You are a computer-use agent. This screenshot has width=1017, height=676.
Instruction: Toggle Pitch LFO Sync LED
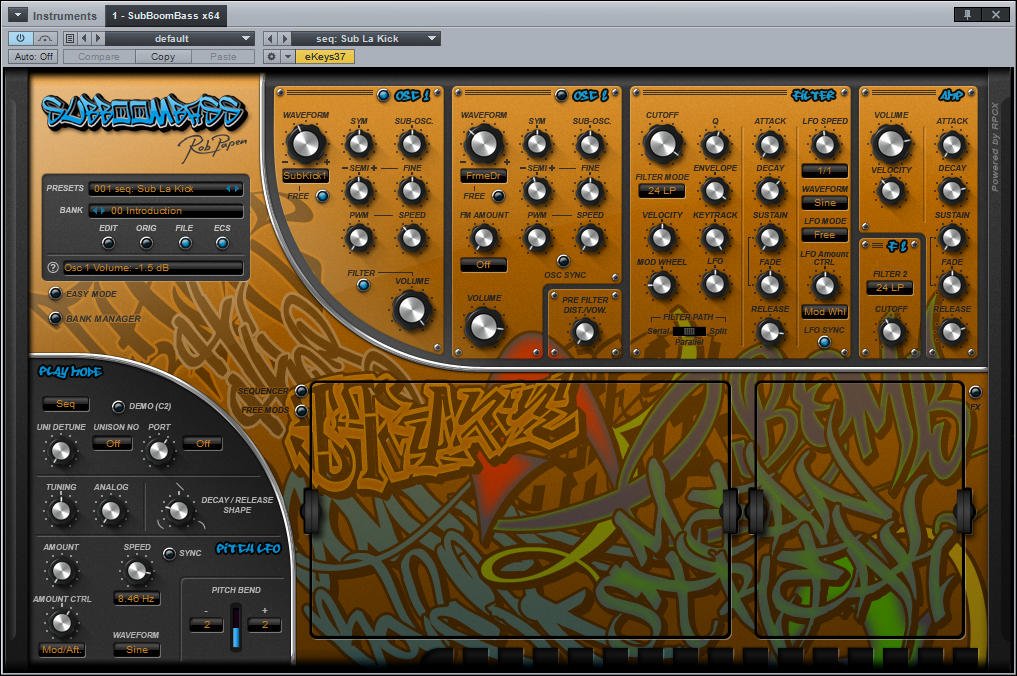click(x=169, y=553)
